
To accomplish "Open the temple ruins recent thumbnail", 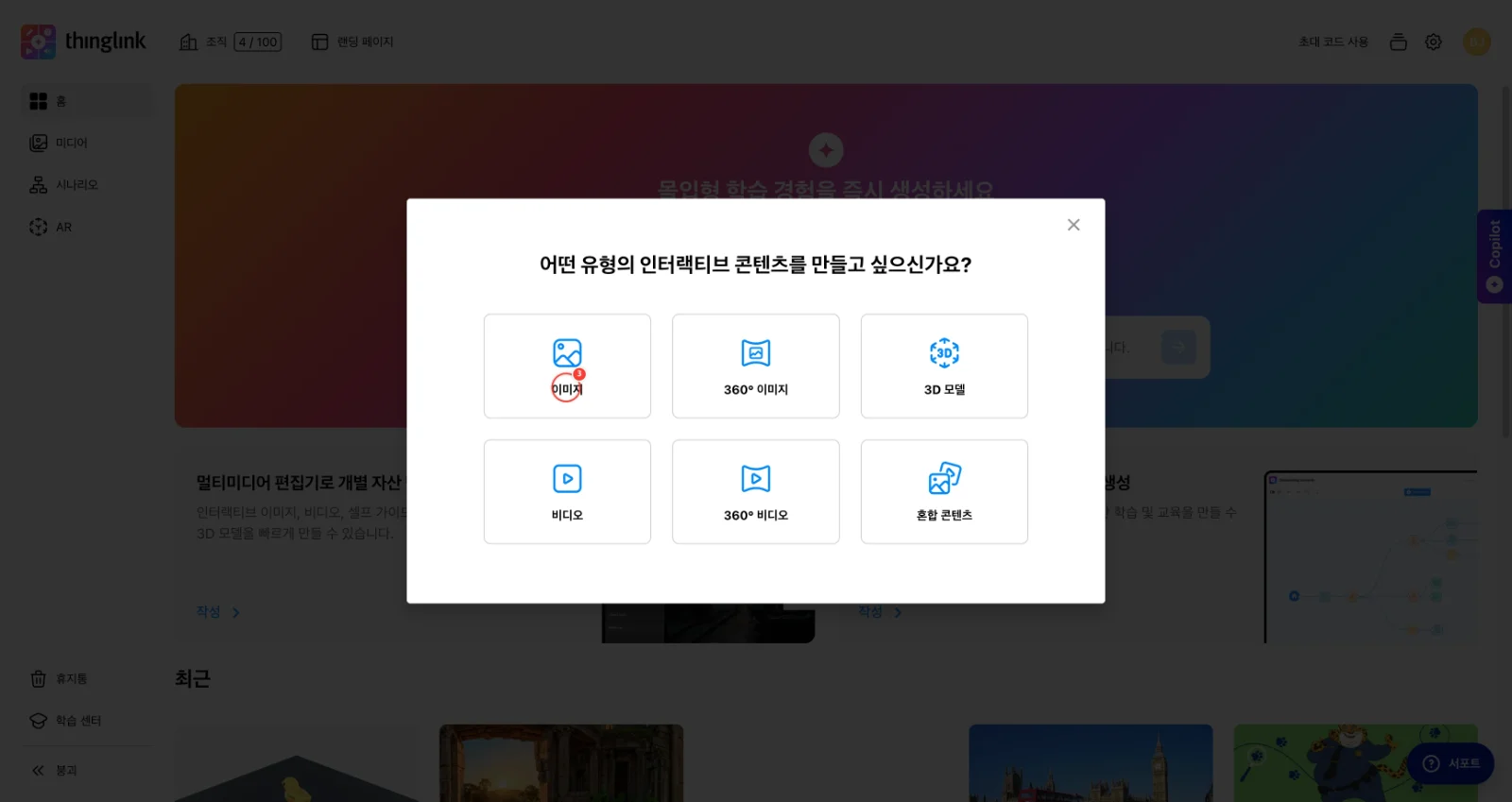I will click(561, 763).
